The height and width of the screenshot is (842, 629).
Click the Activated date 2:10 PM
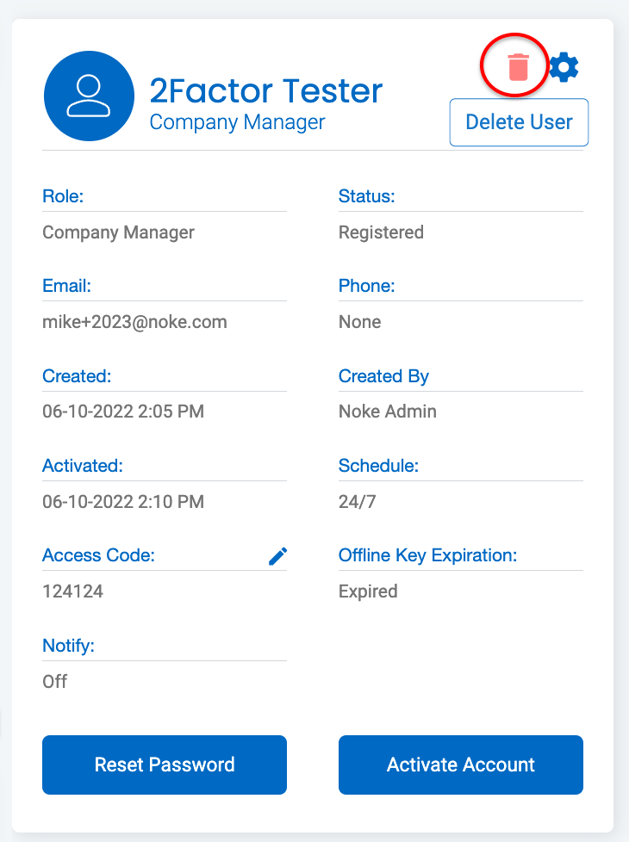click(123, 502)
